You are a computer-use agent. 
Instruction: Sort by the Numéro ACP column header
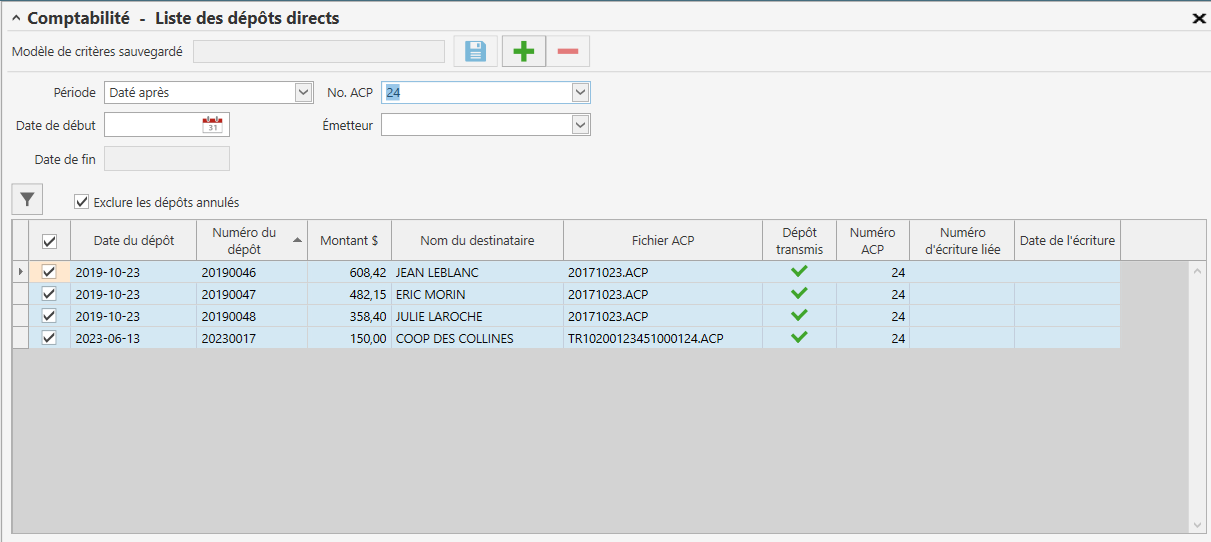tap(873, 240)
